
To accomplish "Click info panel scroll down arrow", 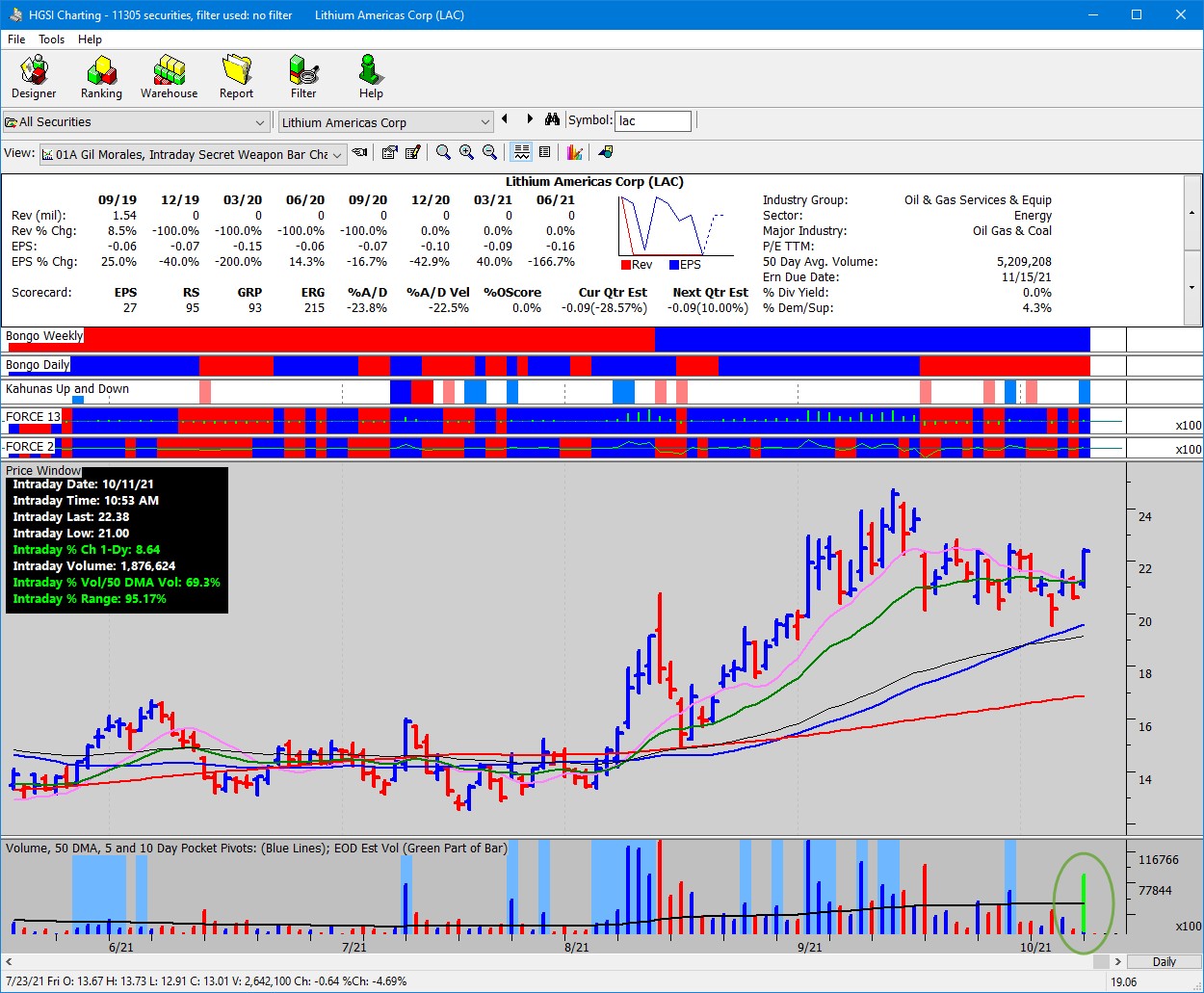I will click(1192, 287).
